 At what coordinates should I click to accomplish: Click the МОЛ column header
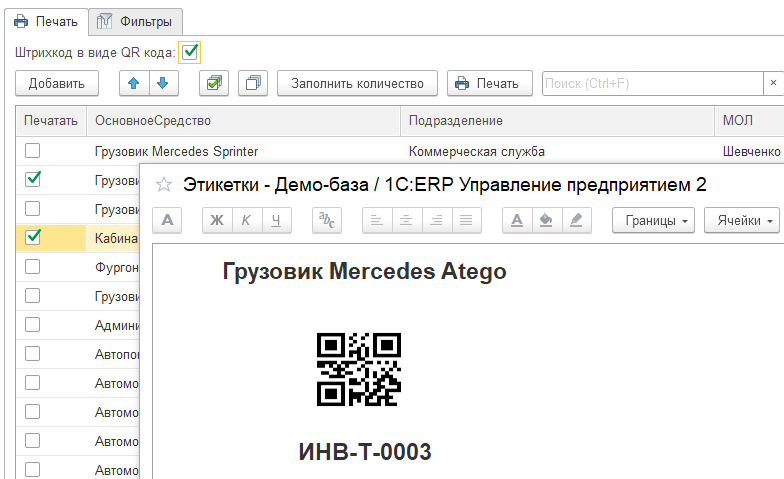(749, 120)
